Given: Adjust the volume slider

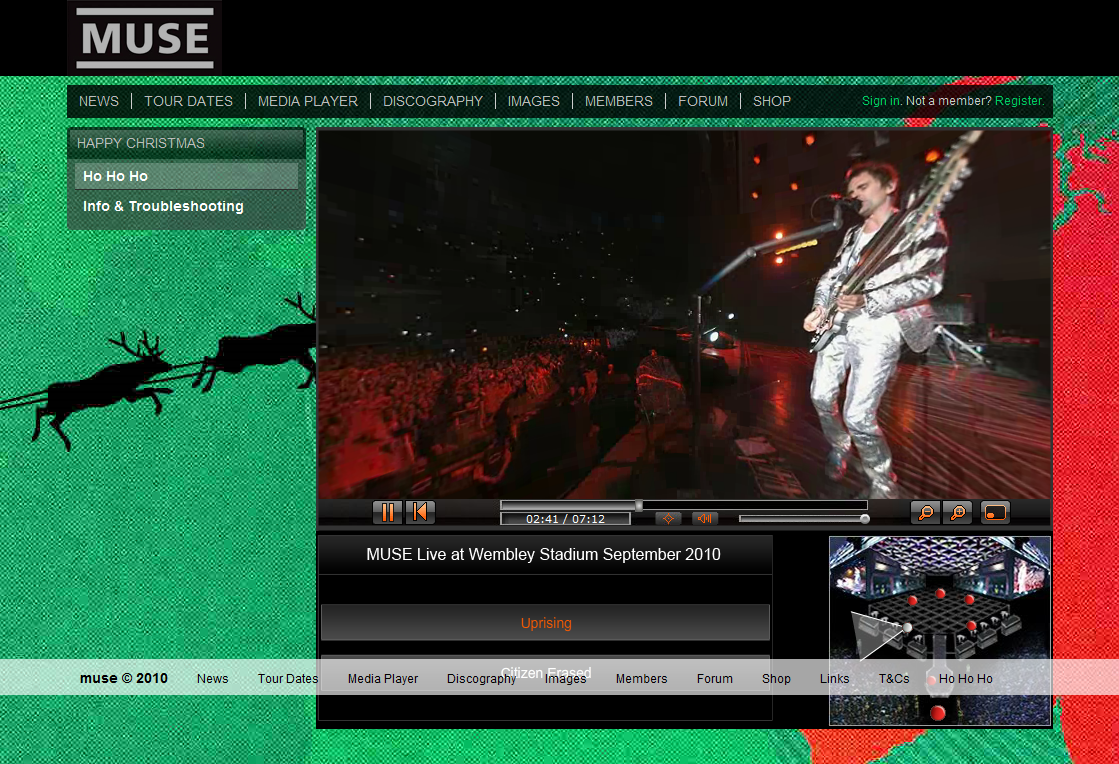Looking at the screenshot, I should (x=804, y=519).
